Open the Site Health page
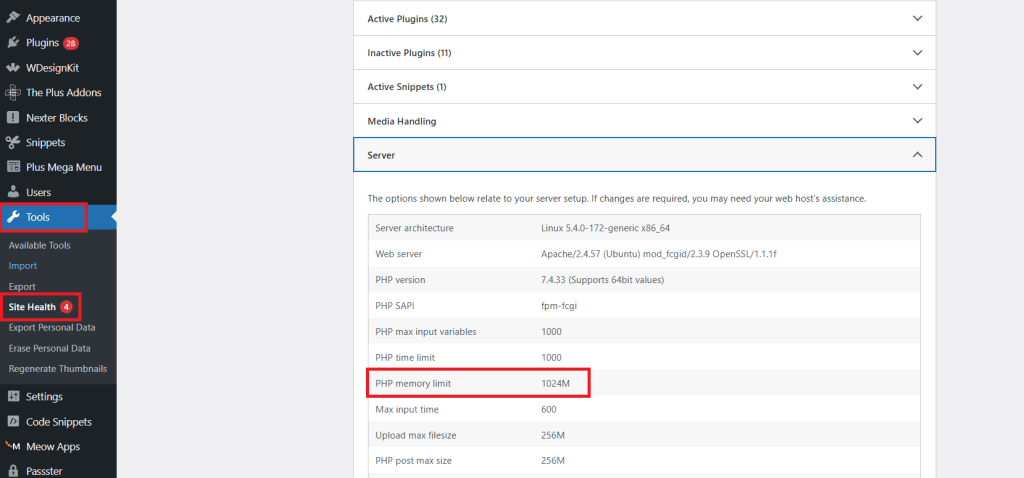Image resolution: width=1024 pixels, height=478 pixels. [33, 307]
